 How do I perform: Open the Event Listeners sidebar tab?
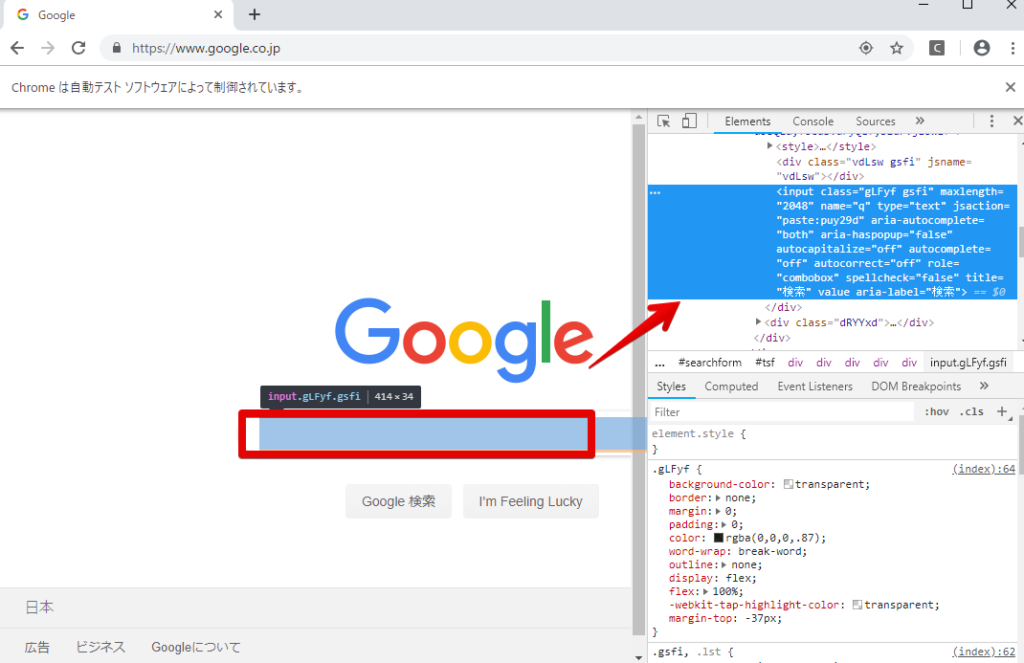click(x=815, y=387)
